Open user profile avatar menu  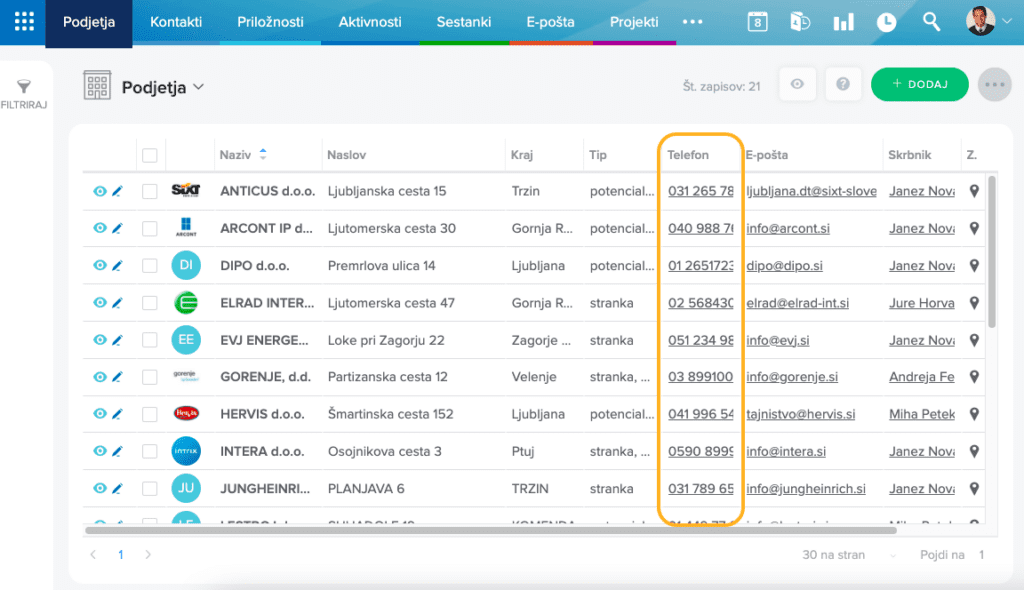988,22
